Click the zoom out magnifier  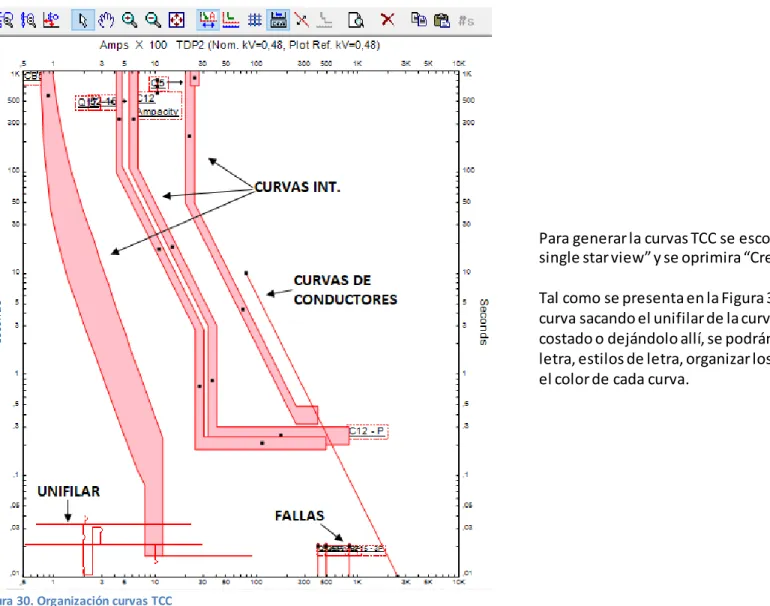[153, 20]
